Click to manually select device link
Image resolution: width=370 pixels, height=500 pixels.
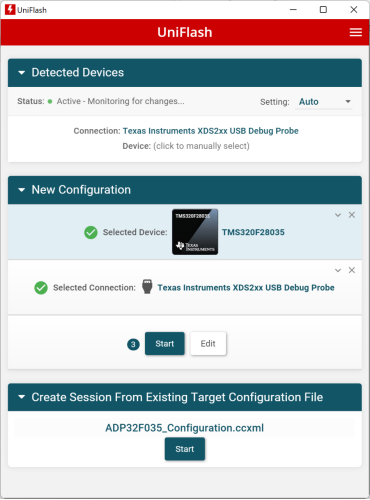(x=201, y=146)
